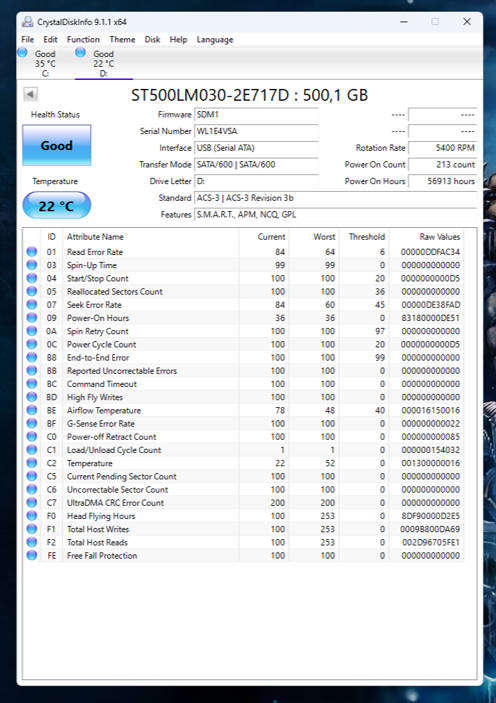496x703 pixels.
Task: Click status icon for Command Timeout
Action: 31,384
